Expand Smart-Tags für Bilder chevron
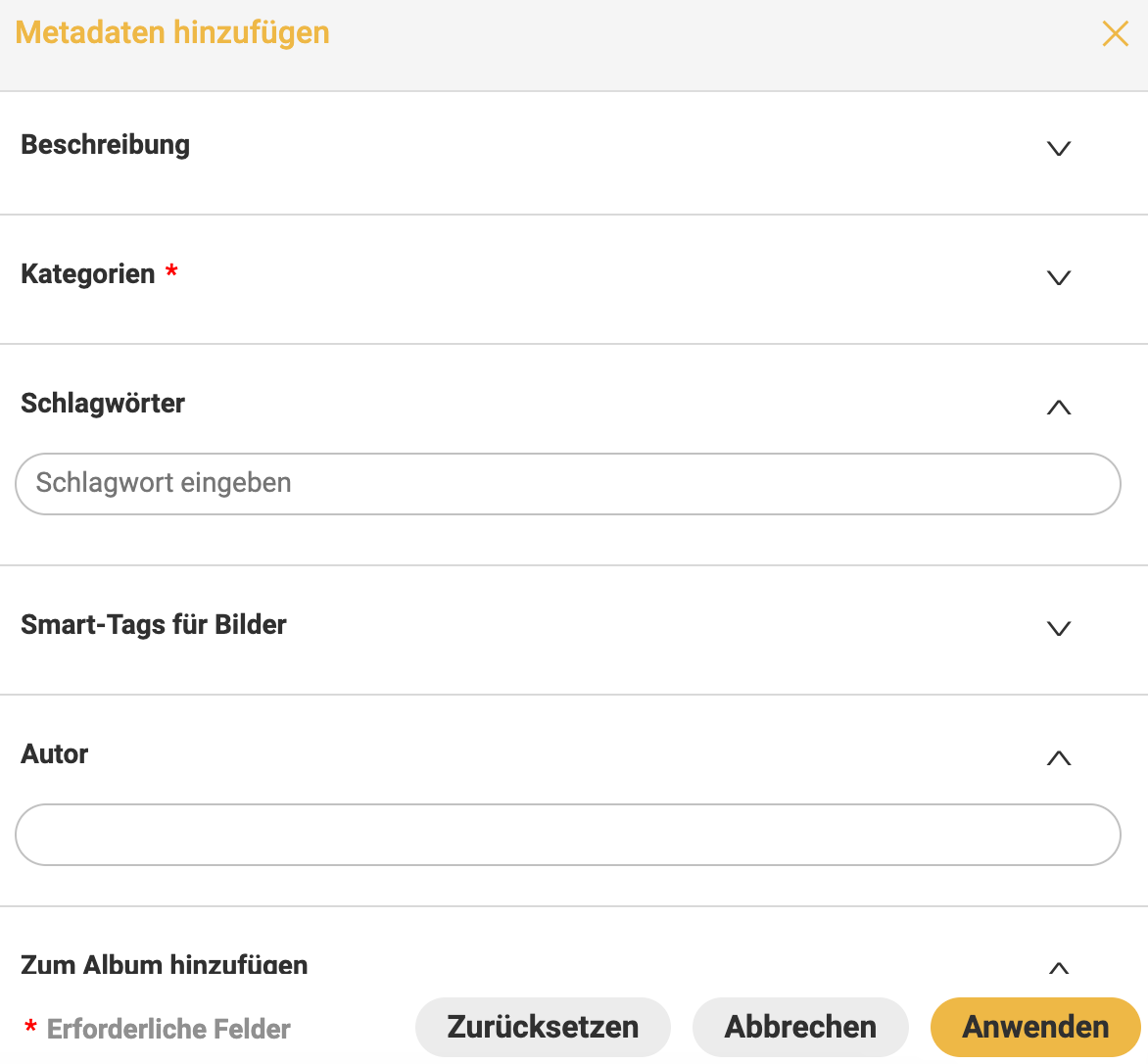This screenshot has width=1148, height=1064. point(1059,629)
